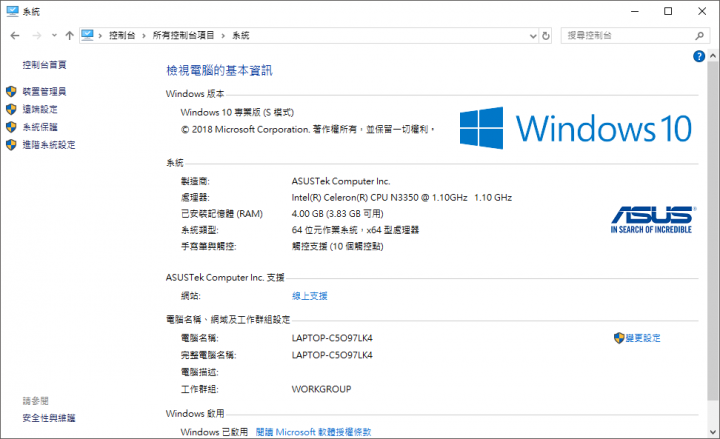Image resolution: width=720 pixels, height=439 pixels.
Task: Go up one level with up arrow
Action: pyautogui.click(x=69, y=36)
